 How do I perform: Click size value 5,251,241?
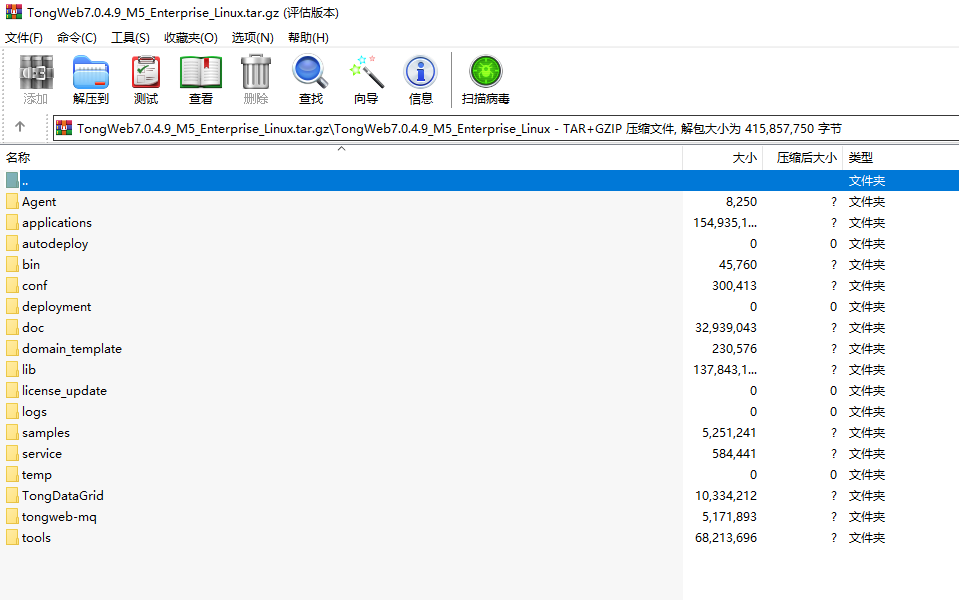click(x=729, y=432)
